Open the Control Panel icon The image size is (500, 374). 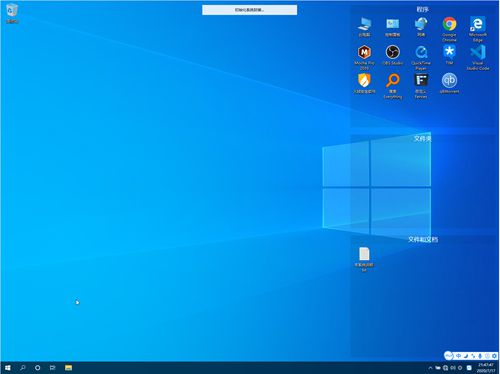point(393,27)
